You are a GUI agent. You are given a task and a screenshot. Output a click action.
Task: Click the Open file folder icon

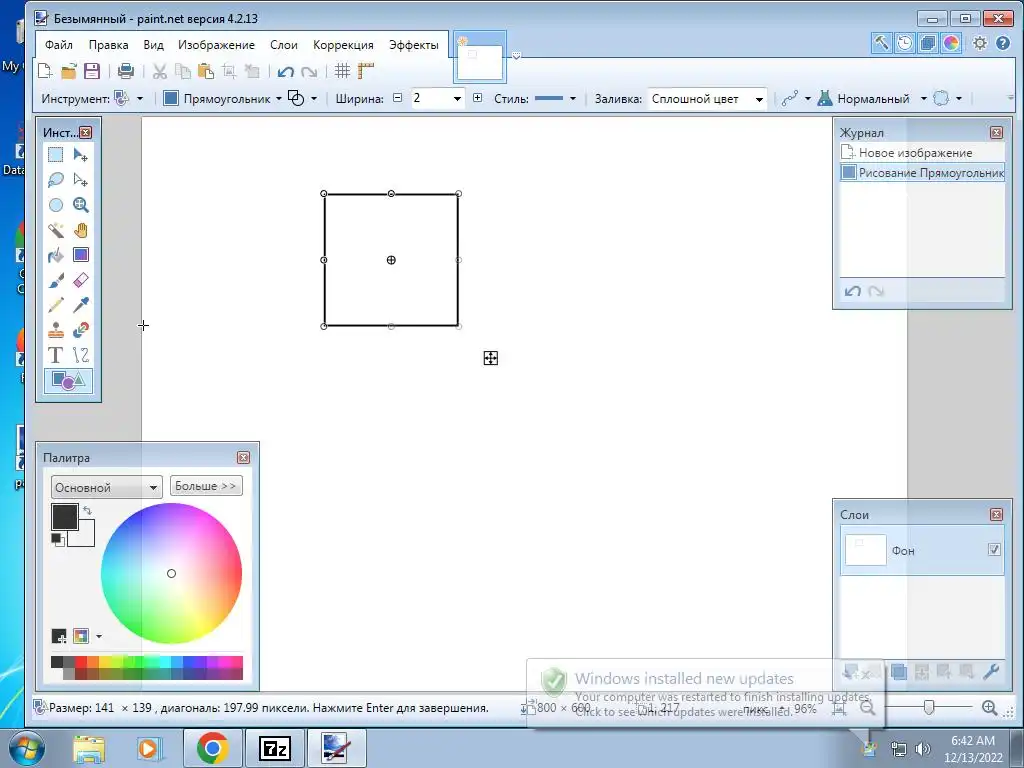point(69,71)
